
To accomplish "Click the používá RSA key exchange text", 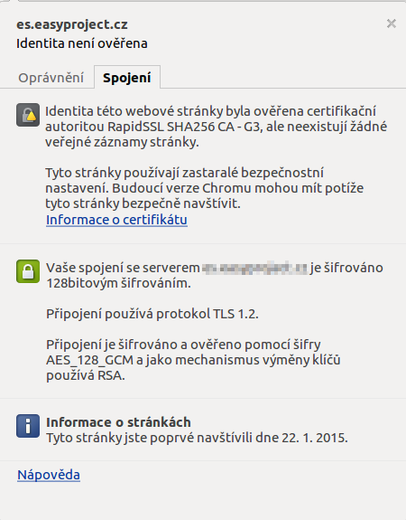I will click(85, 376).
